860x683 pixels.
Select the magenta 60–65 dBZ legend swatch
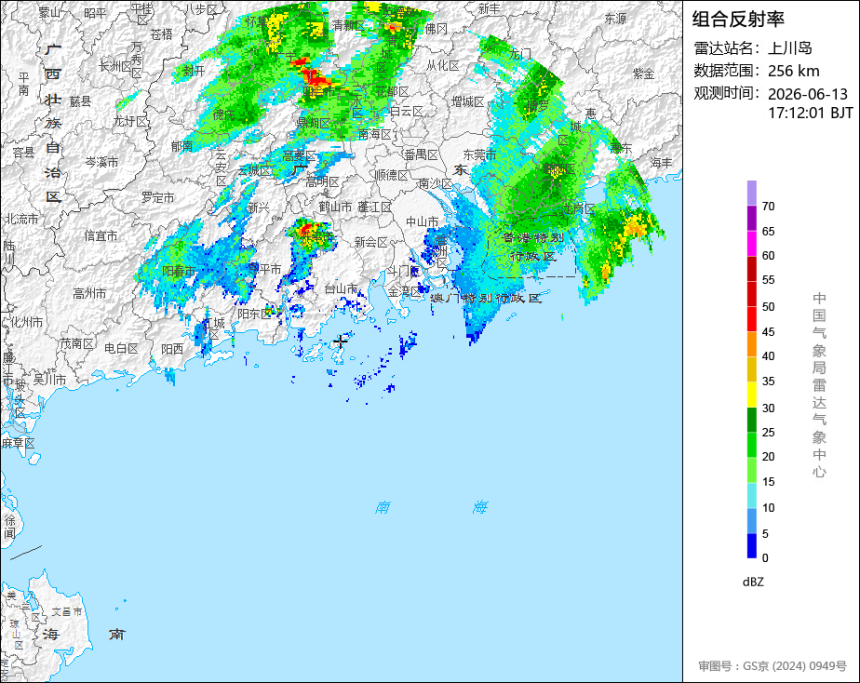(x=751, y=243)
